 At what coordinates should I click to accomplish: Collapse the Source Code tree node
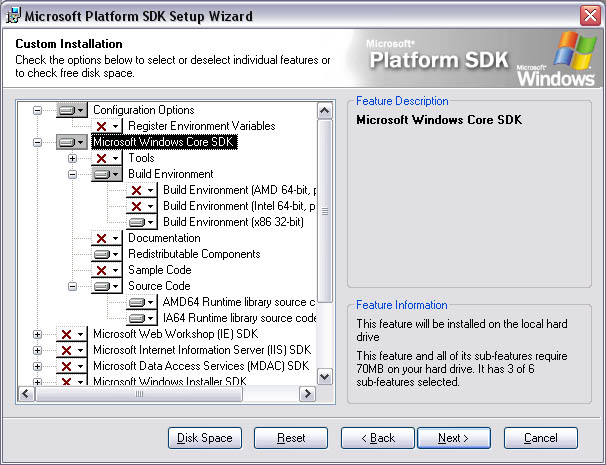point(72,286)
